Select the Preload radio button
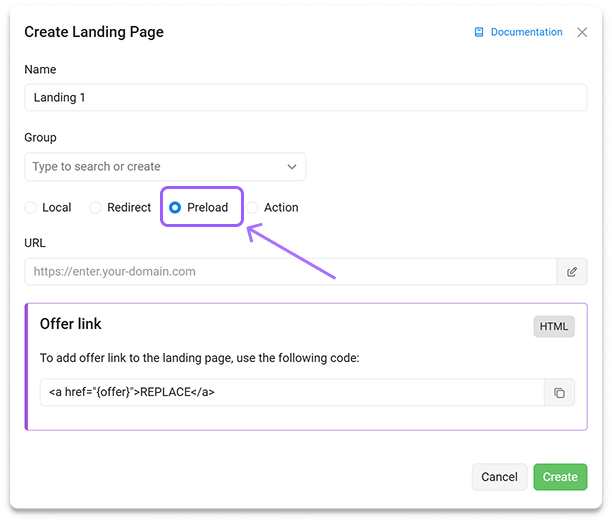 click(x=176, y=208)
